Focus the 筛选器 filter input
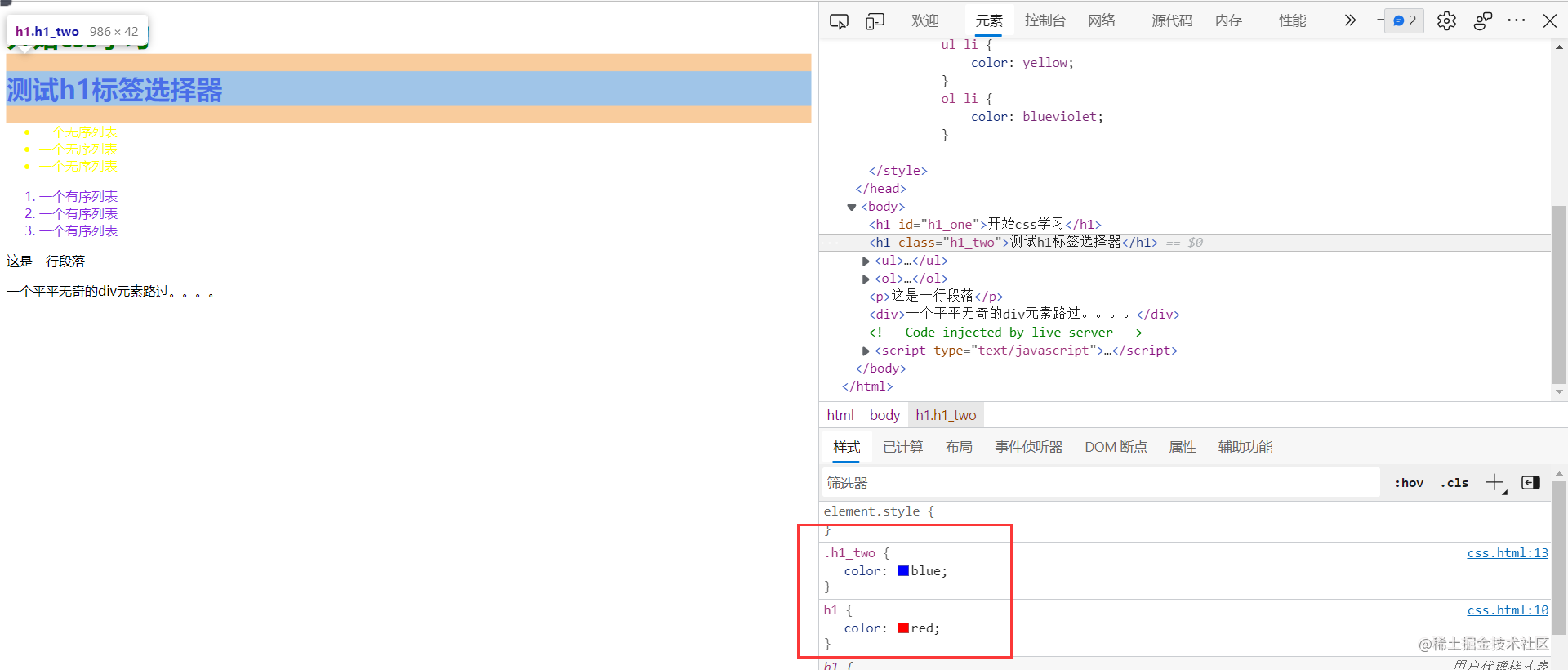The height and width of the screenshot is (670, 1568). [1100, 483]
